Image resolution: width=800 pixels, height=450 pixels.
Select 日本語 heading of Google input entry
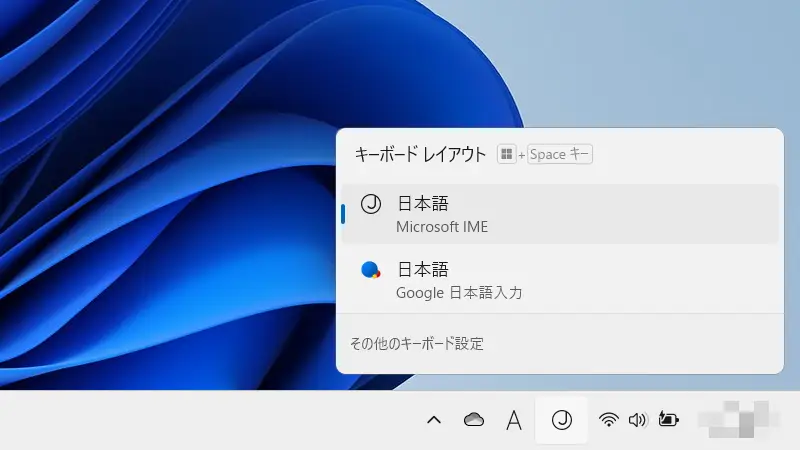pyautogui.click(x=422, y=269)
